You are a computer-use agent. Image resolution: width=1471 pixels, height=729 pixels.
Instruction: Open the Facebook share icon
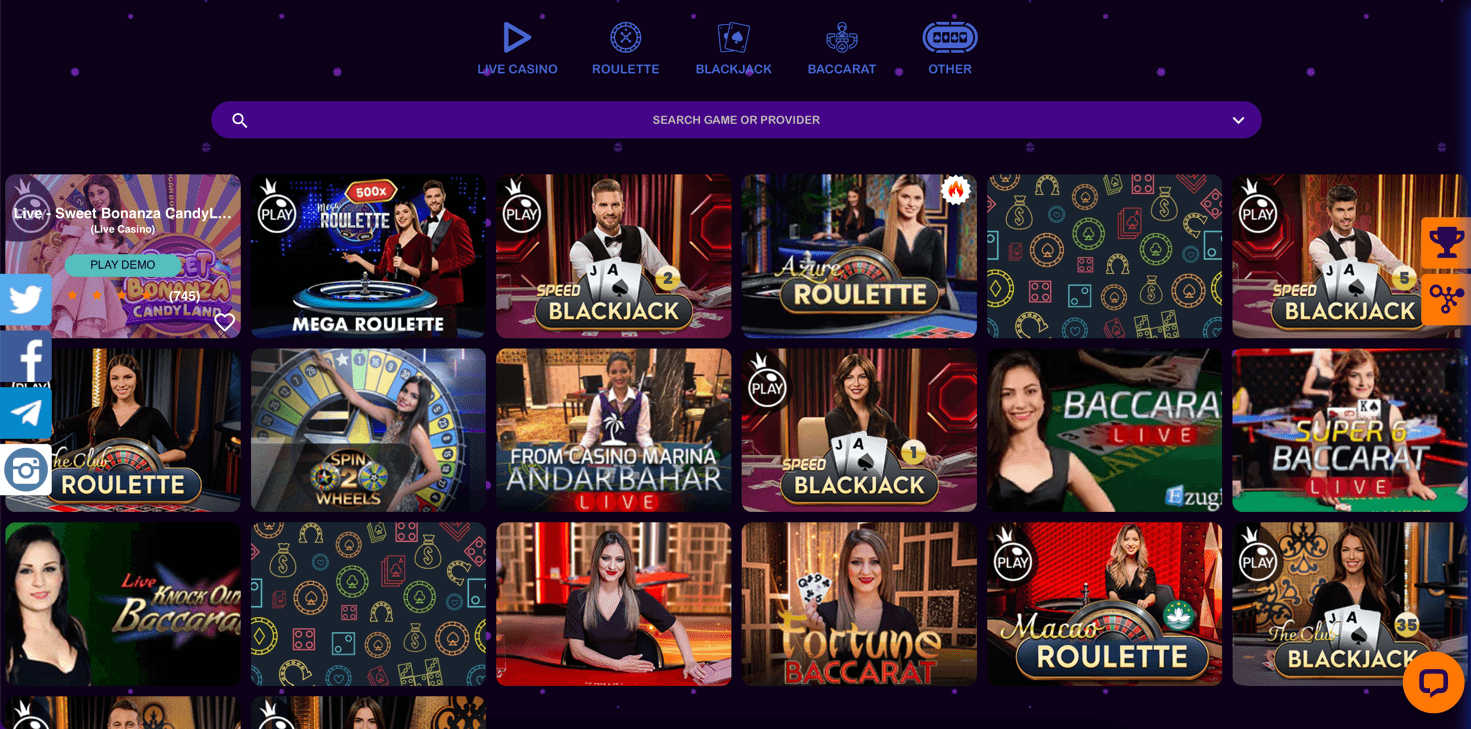tap(26, 356)
